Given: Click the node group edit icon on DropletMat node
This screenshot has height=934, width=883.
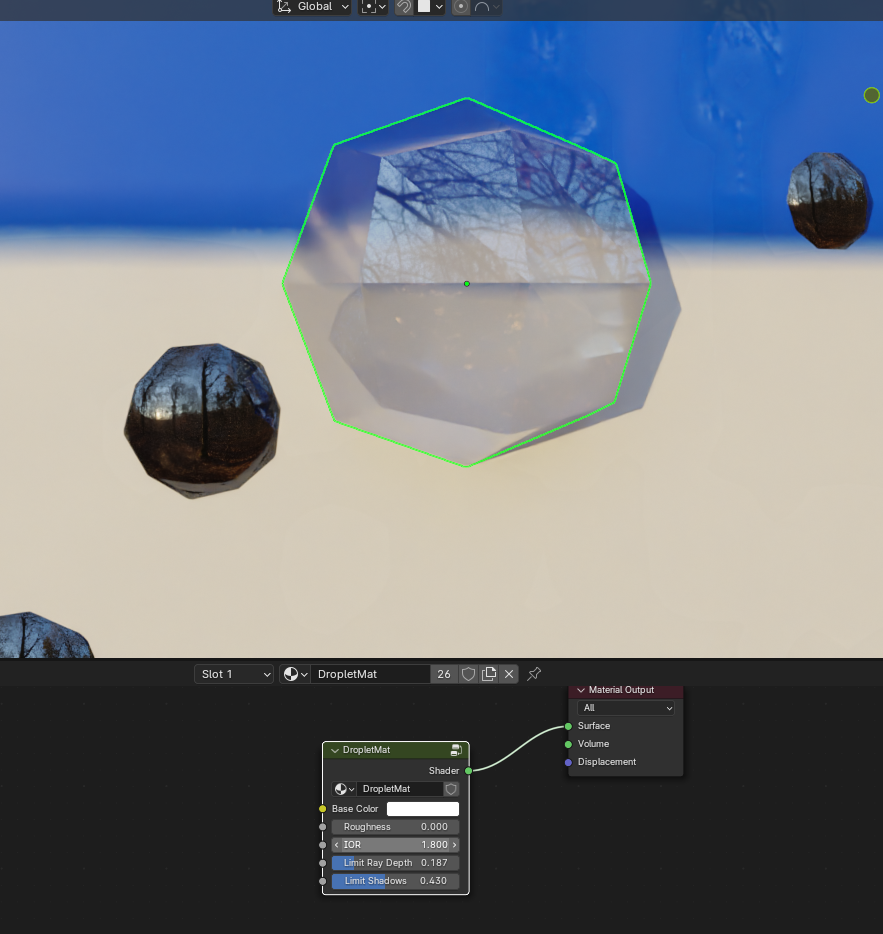Looking at the screenshot, I should coord(456,750).
